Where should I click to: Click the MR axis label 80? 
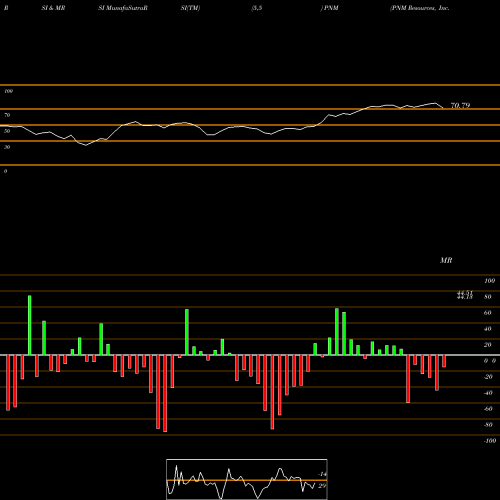click(488, 297)
